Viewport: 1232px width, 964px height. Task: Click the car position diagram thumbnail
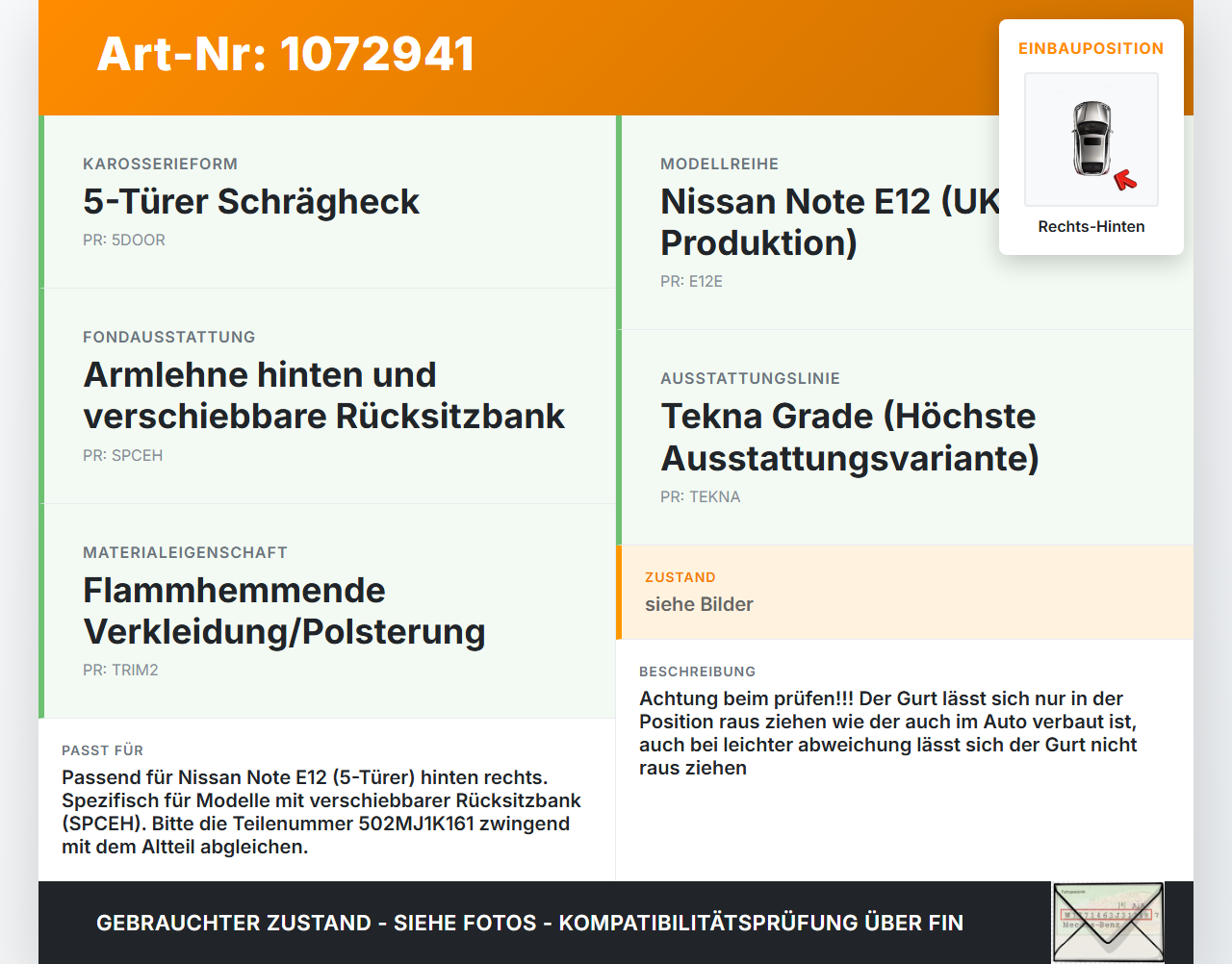[x=1091, y=140]
